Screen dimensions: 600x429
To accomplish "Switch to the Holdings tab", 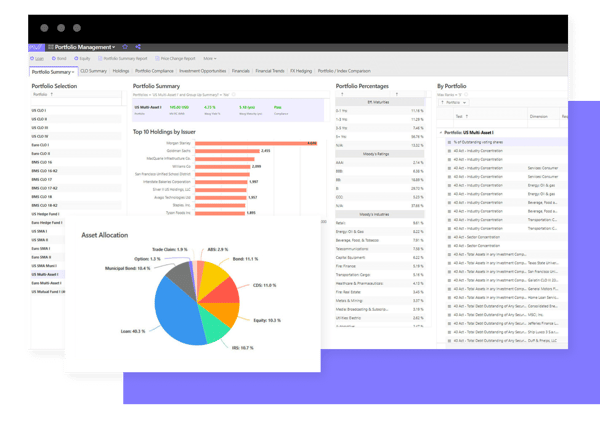I will [x=124, y=72].
